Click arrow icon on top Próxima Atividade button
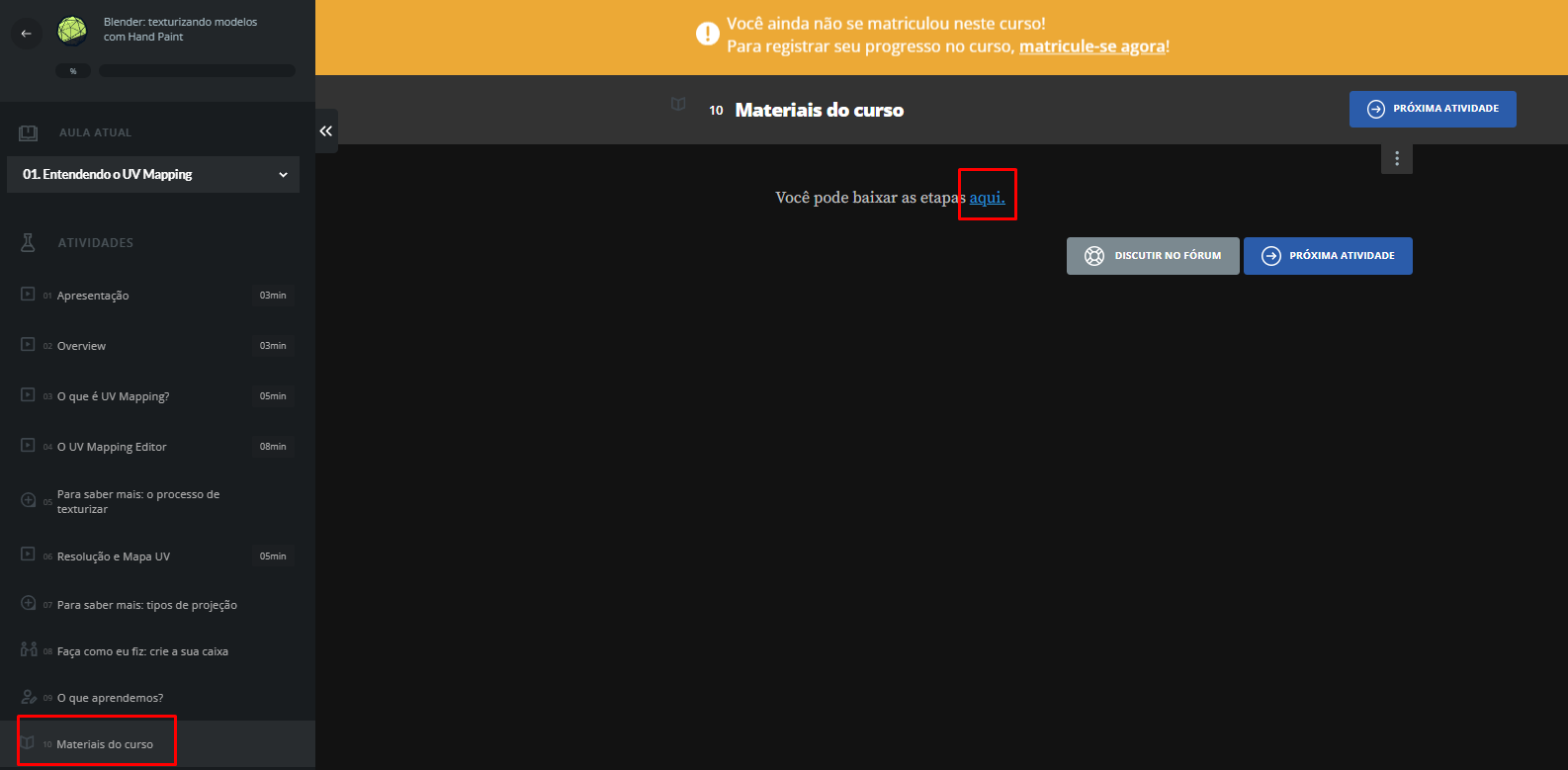 1376,109
